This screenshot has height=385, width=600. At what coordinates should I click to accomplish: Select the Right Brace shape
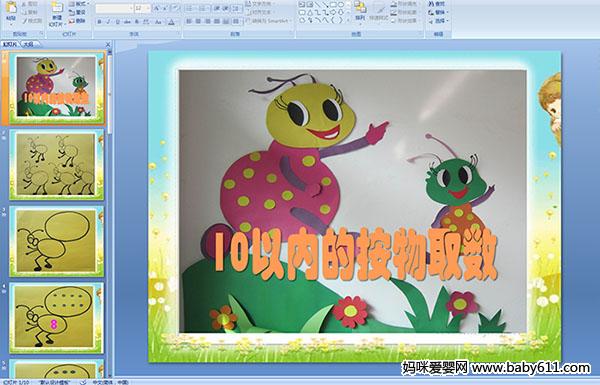340,20
